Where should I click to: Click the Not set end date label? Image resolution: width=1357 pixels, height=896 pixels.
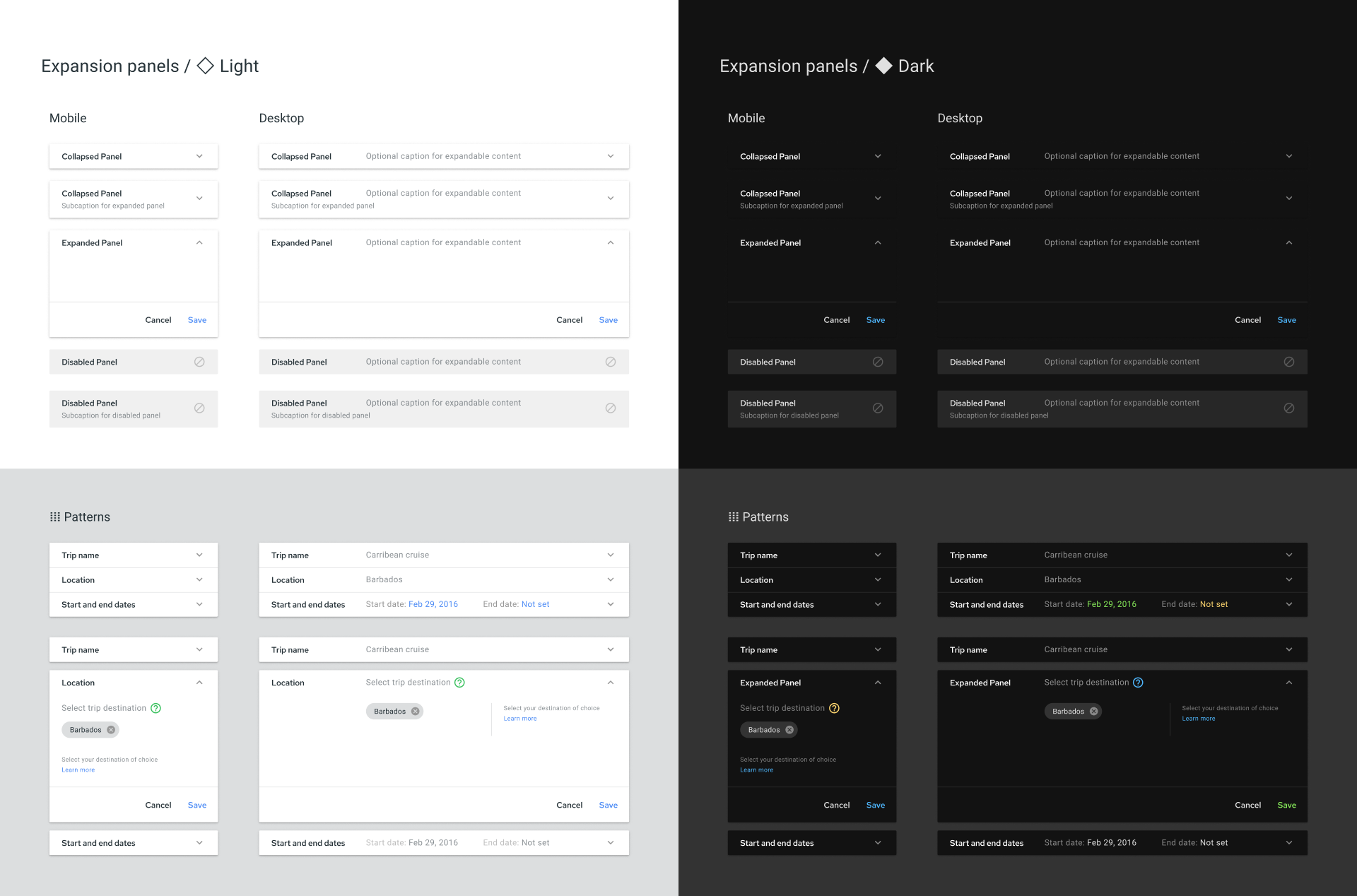click(x=535, y=604)
